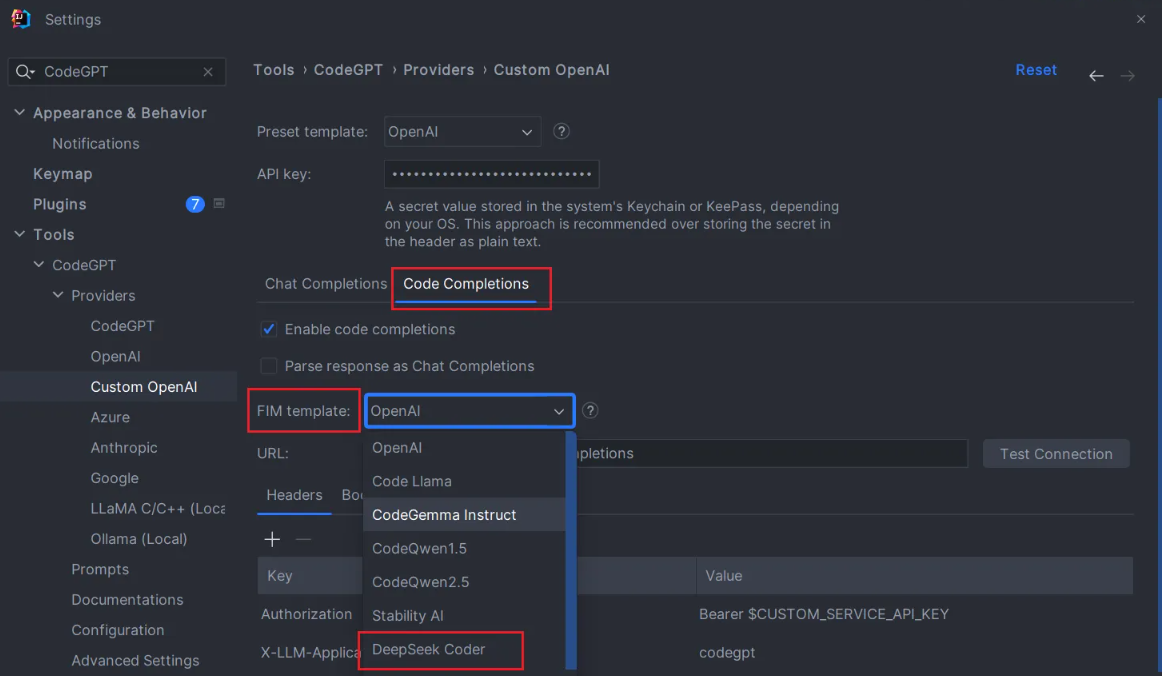Choose CodeGemma Instruct template option
The image size is (1162, 676).
464,514
